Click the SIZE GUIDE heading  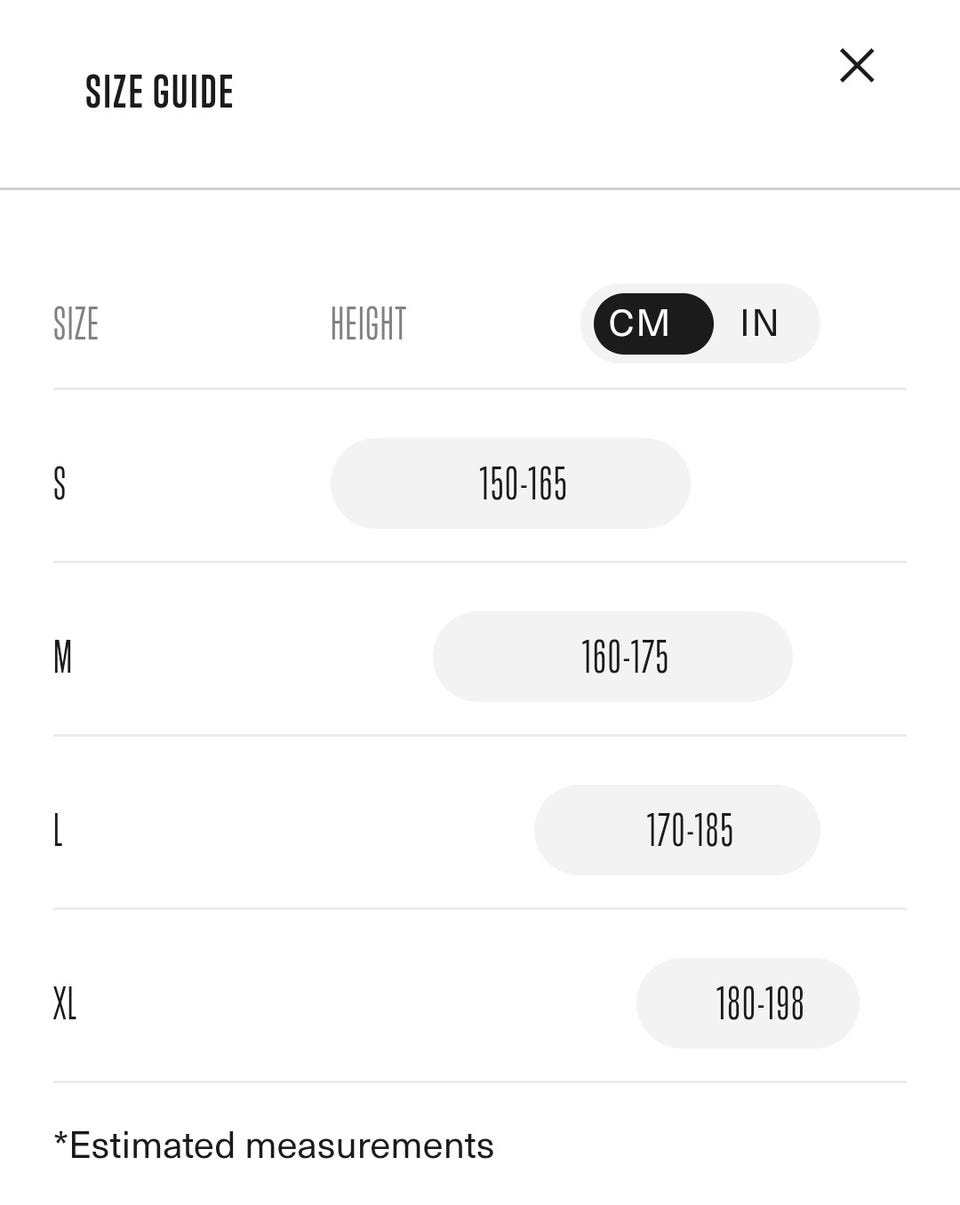159,93
